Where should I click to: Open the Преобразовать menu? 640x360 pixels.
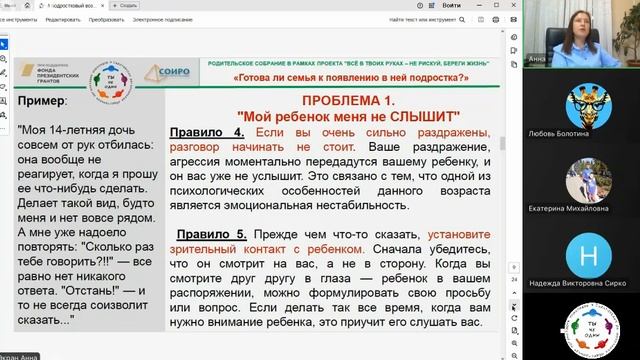coord(107,20)
